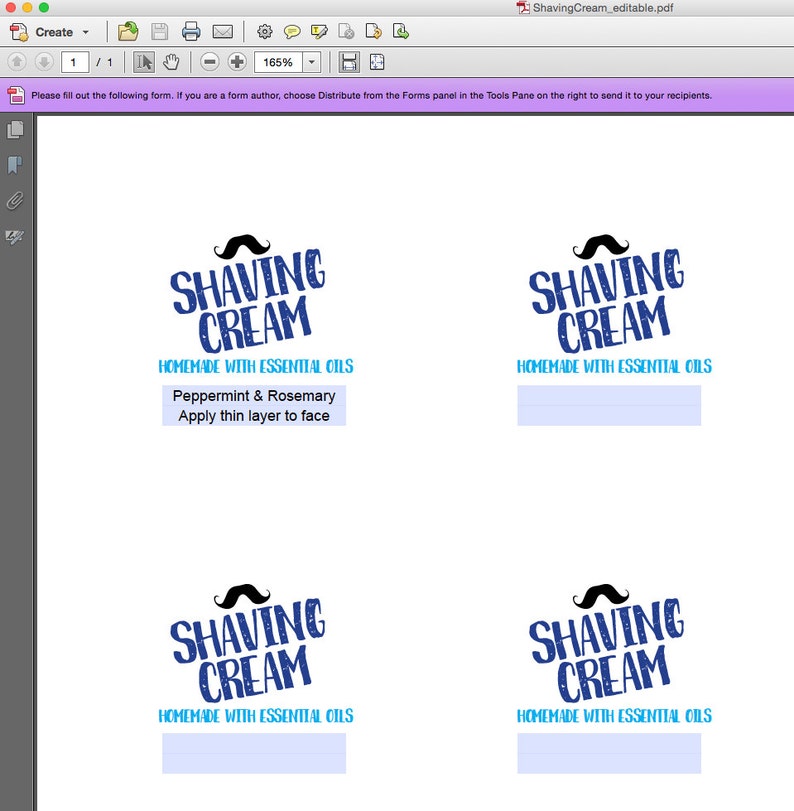Click the Save floppy disk icon

159,32
